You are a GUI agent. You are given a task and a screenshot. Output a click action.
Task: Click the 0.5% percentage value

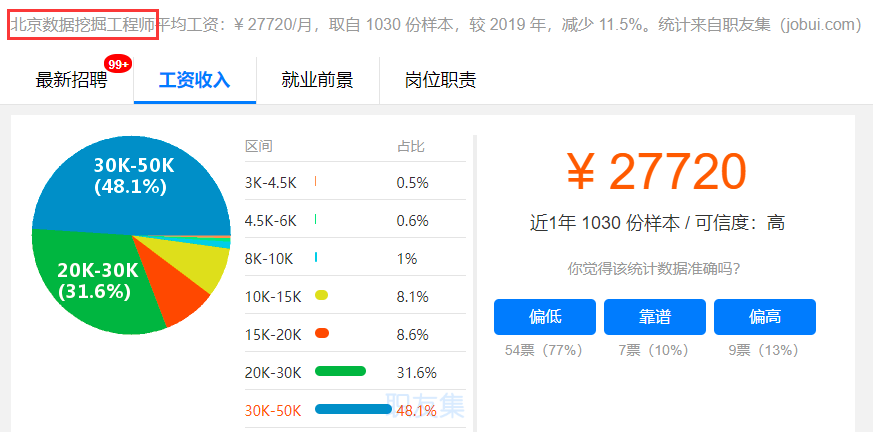click(x=413, y=183)
